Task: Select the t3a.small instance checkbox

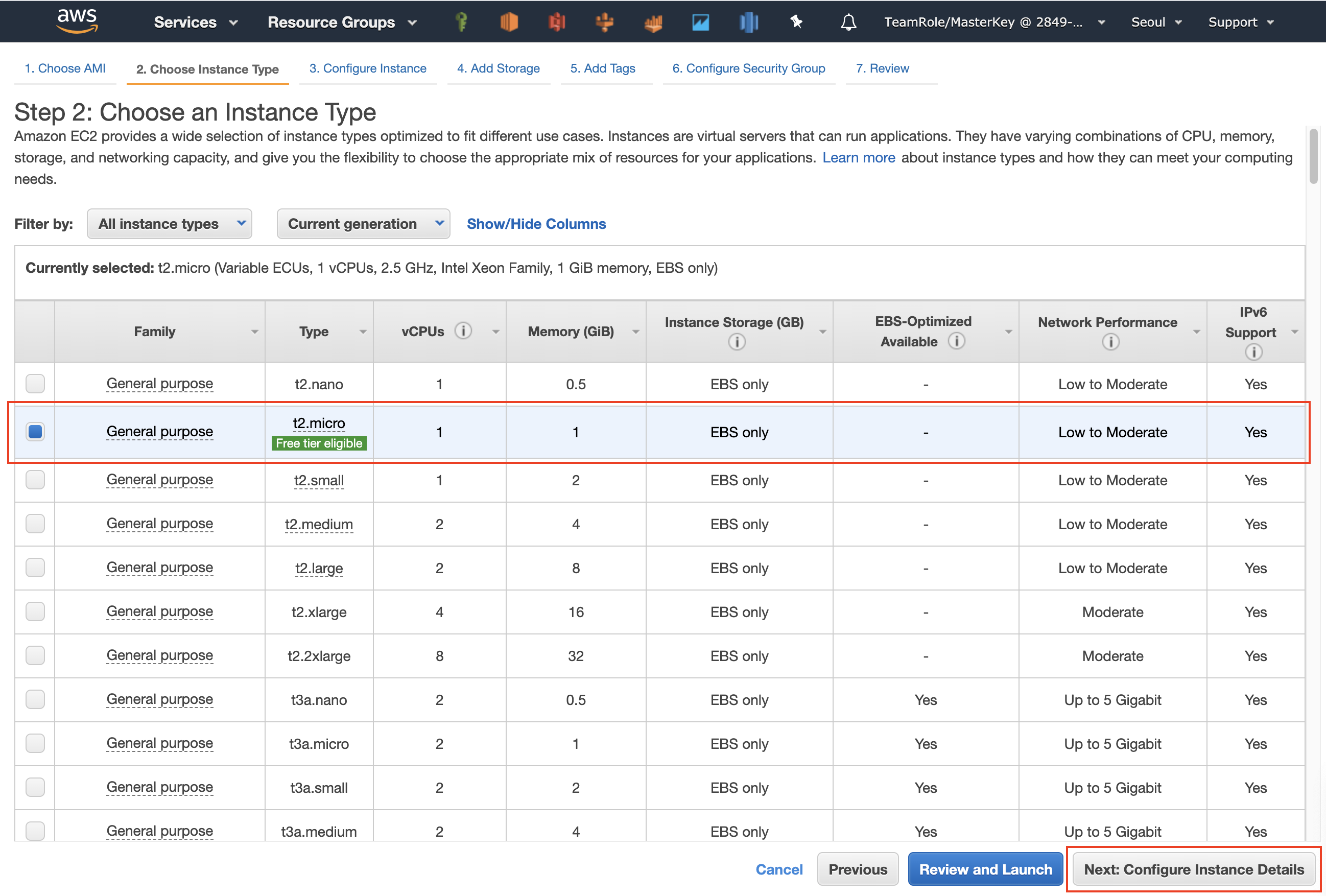Action: tap(35, 787)
